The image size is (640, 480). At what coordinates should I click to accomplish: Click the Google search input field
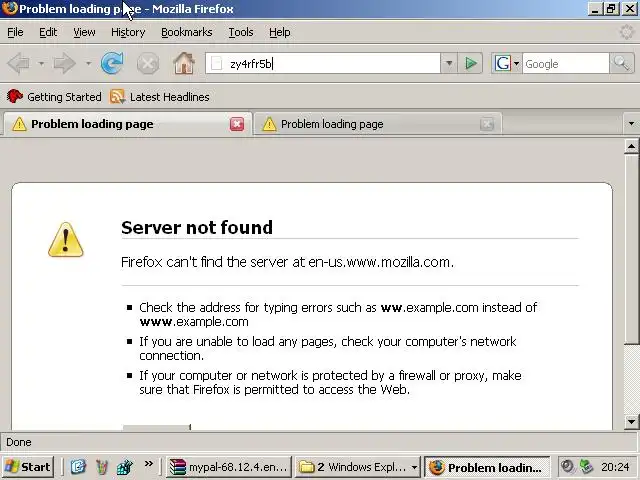coord(566,64)
